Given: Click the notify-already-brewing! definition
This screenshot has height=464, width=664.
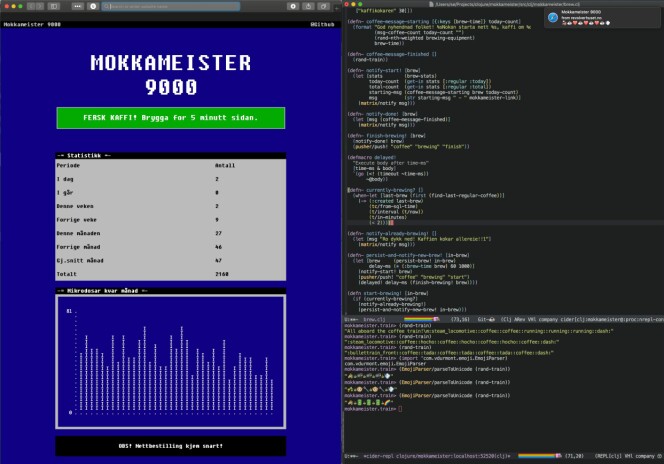Looking at the screenshot, I should pyautogui.click(x=392, y=233).
